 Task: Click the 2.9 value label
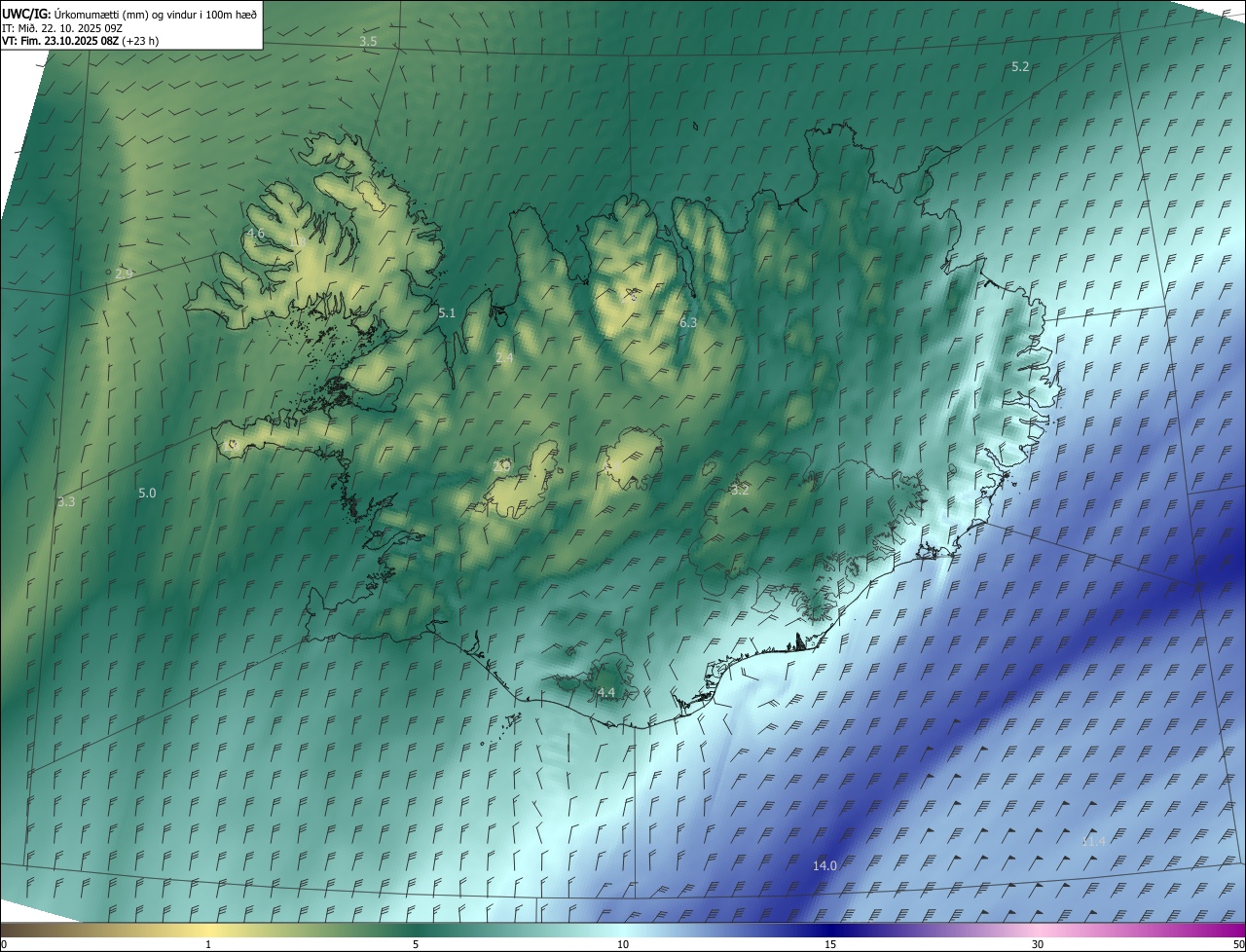pyautogui.click(x=124, y=275)
